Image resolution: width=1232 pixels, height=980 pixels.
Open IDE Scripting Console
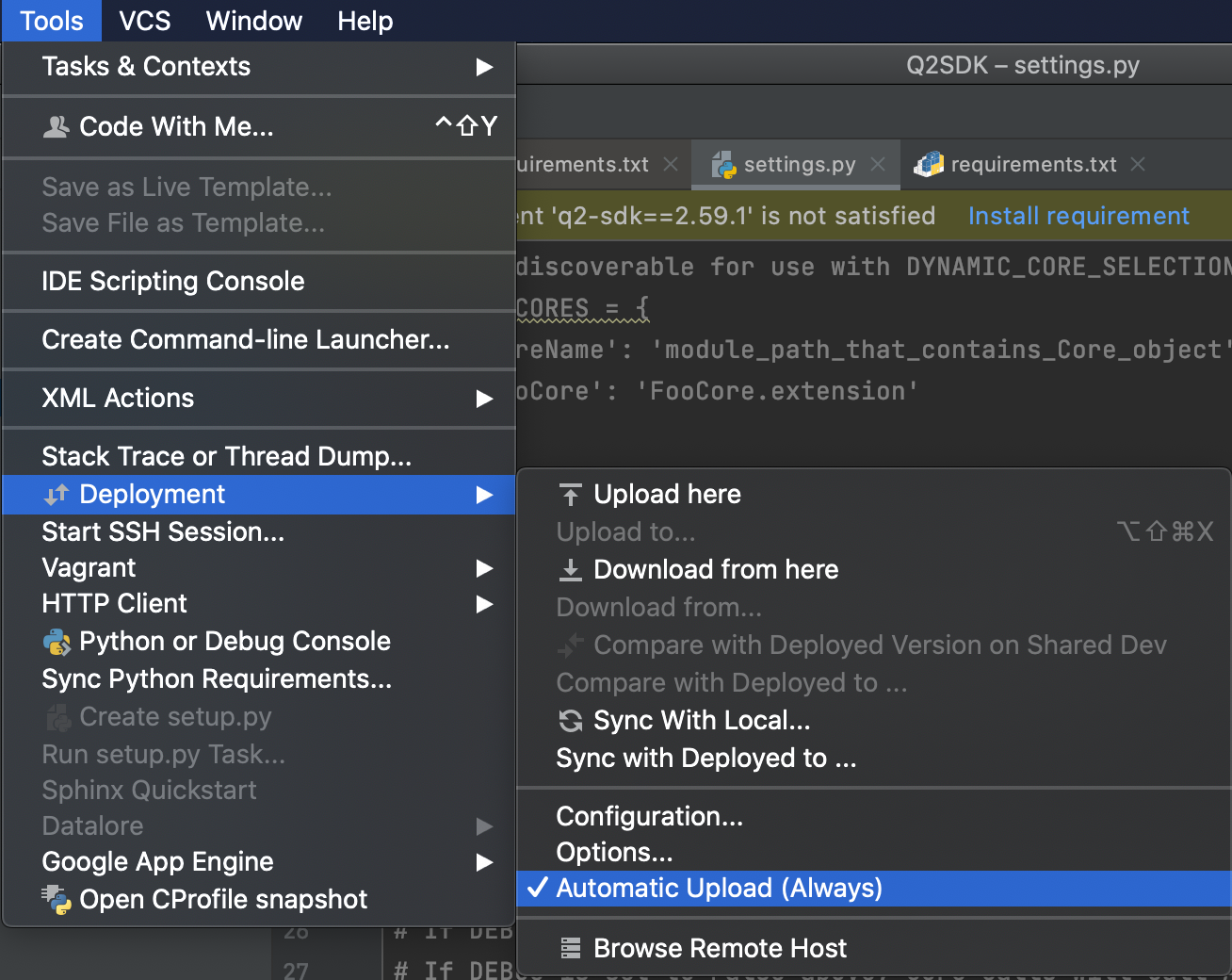pyautogui.click(x=259, y=281)
